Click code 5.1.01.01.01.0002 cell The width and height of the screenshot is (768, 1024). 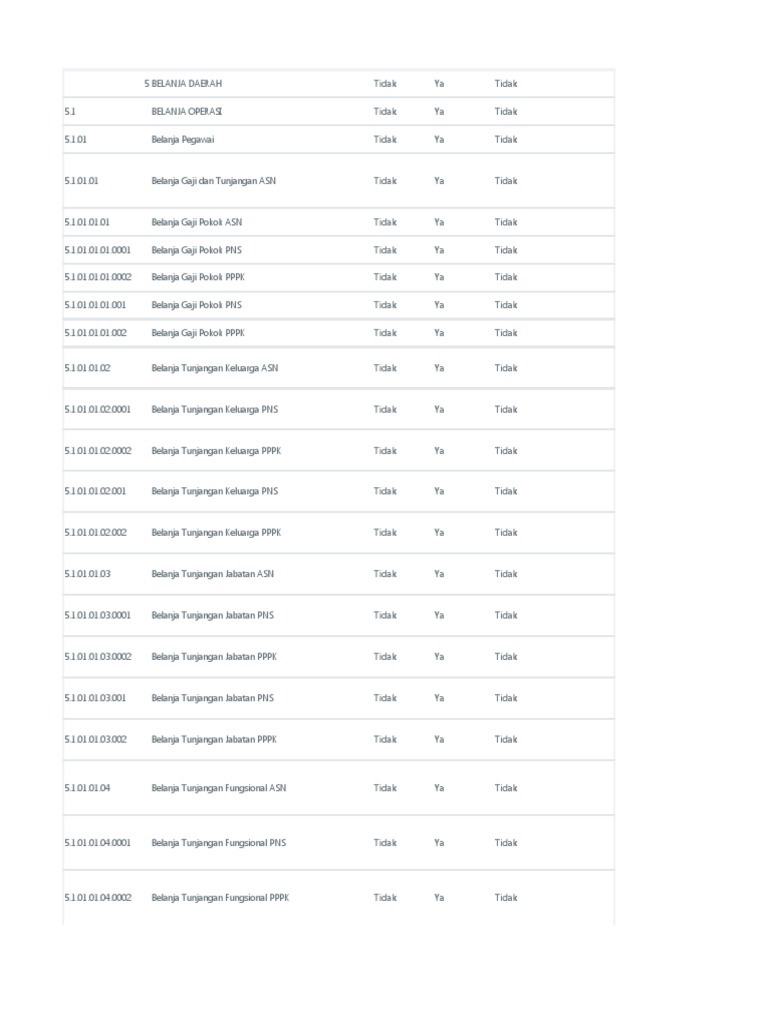coord(98,277)
